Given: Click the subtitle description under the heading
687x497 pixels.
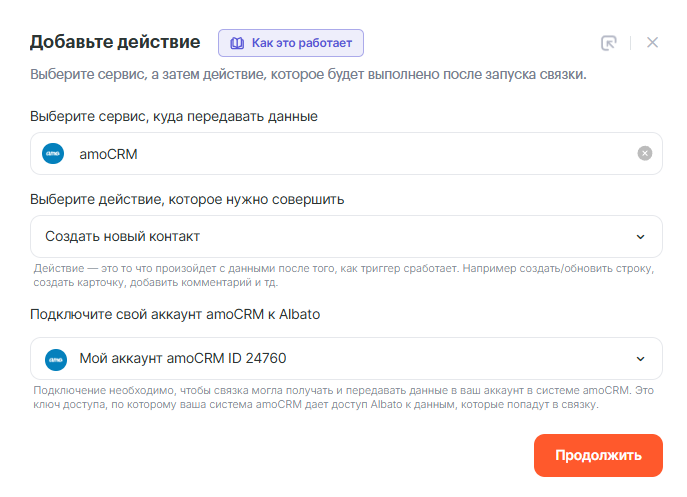Looking at the screenshot, I should tap(308, 75).
